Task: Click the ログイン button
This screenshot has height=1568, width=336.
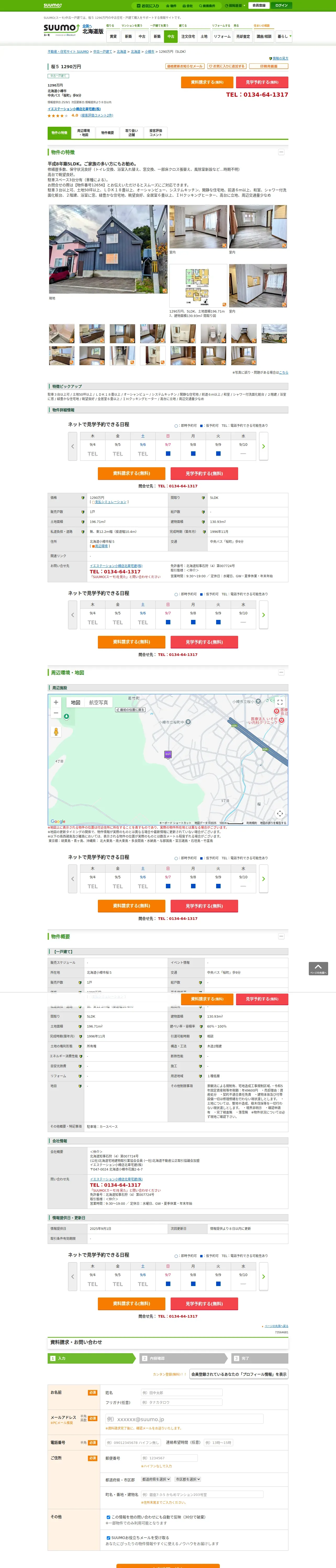Action: pos(281,5)
